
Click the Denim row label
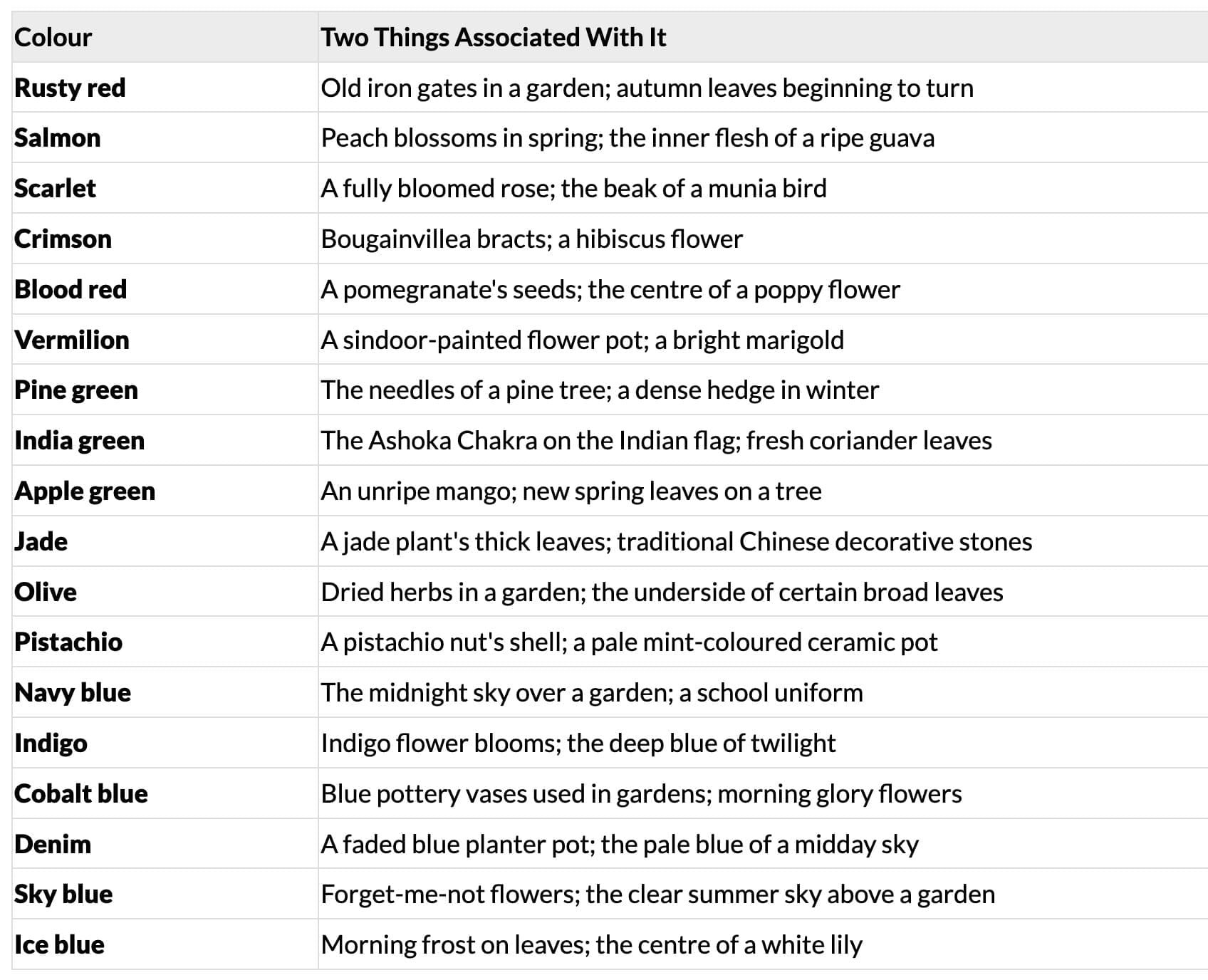[x=53, y=844]
